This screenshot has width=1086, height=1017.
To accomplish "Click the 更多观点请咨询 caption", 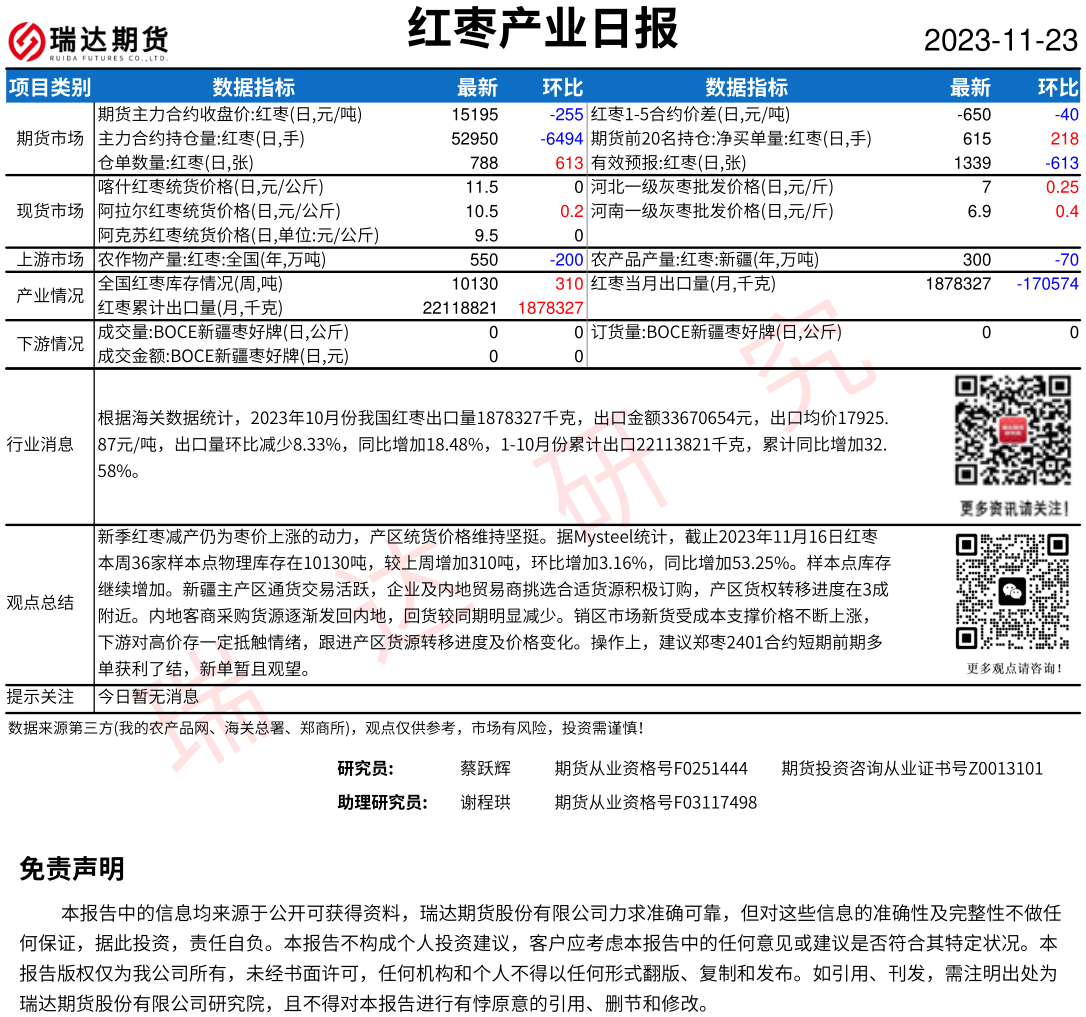I will coord(1014,668).
